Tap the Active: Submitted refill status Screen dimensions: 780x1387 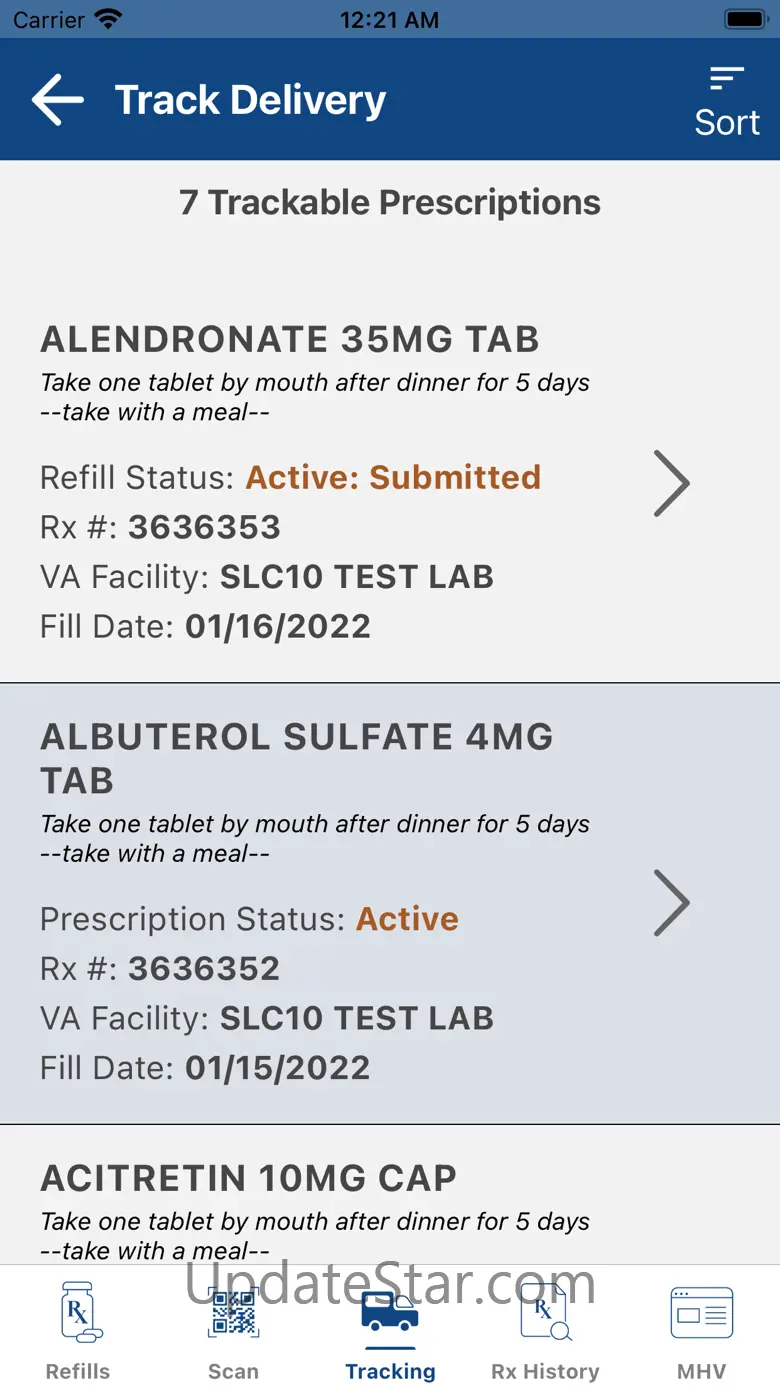point(393,477)
